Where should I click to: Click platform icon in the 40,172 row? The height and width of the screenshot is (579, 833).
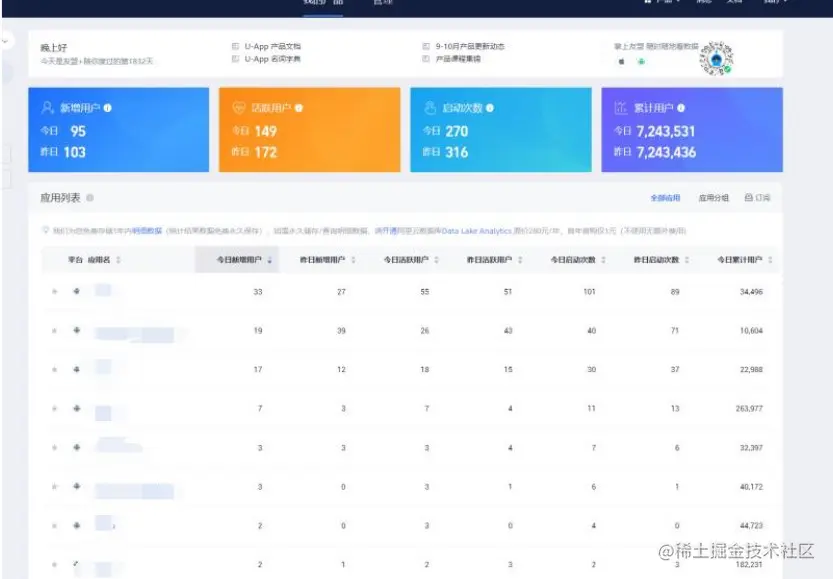pos(76,486)
